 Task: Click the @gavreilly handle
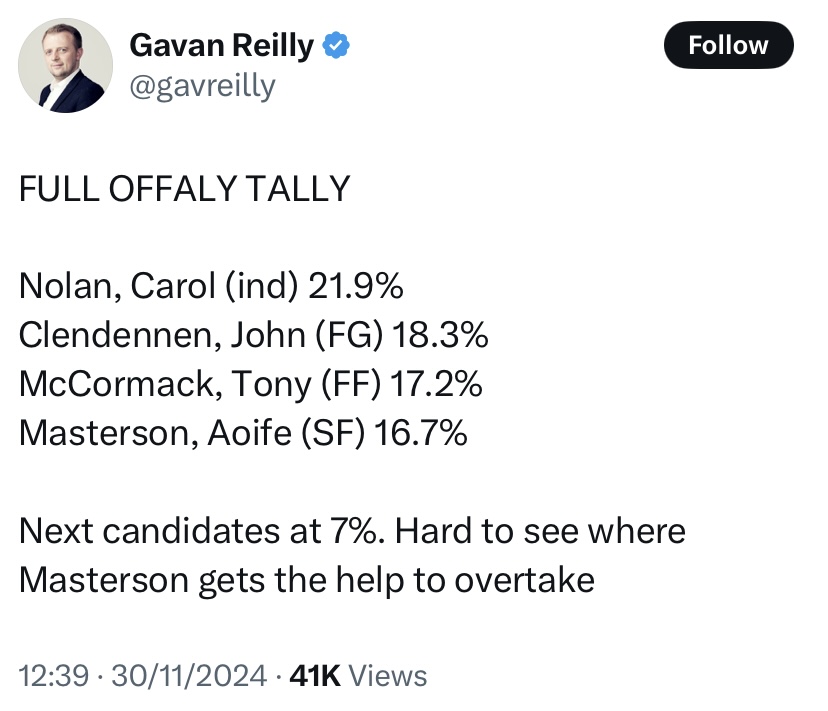(x=202, y=87)
